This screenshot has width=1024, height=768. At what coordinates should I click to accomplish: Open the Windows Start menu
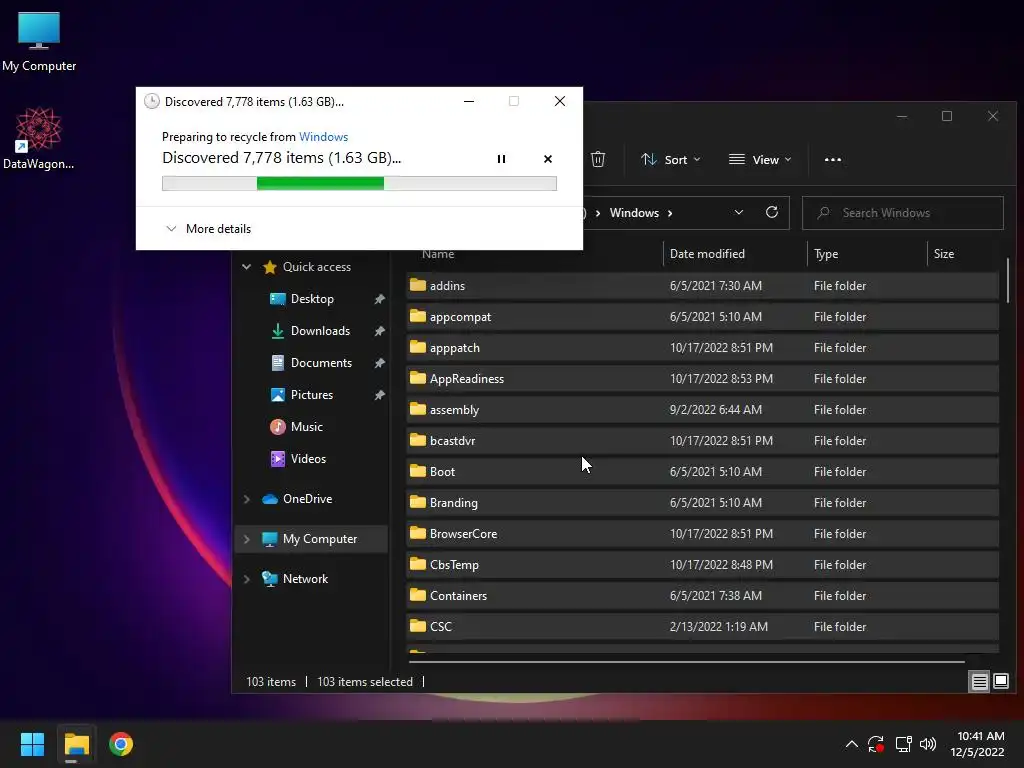32,744
